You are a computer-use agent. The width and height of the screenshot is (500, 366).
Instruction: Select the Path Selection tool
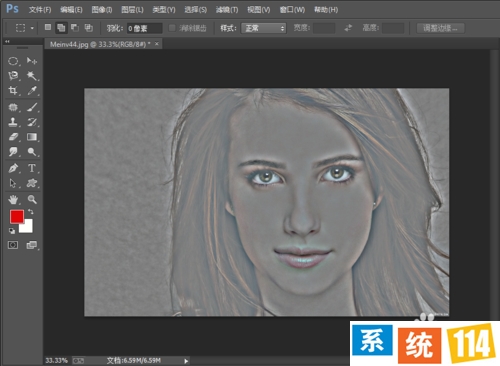(x=13, y=183)
